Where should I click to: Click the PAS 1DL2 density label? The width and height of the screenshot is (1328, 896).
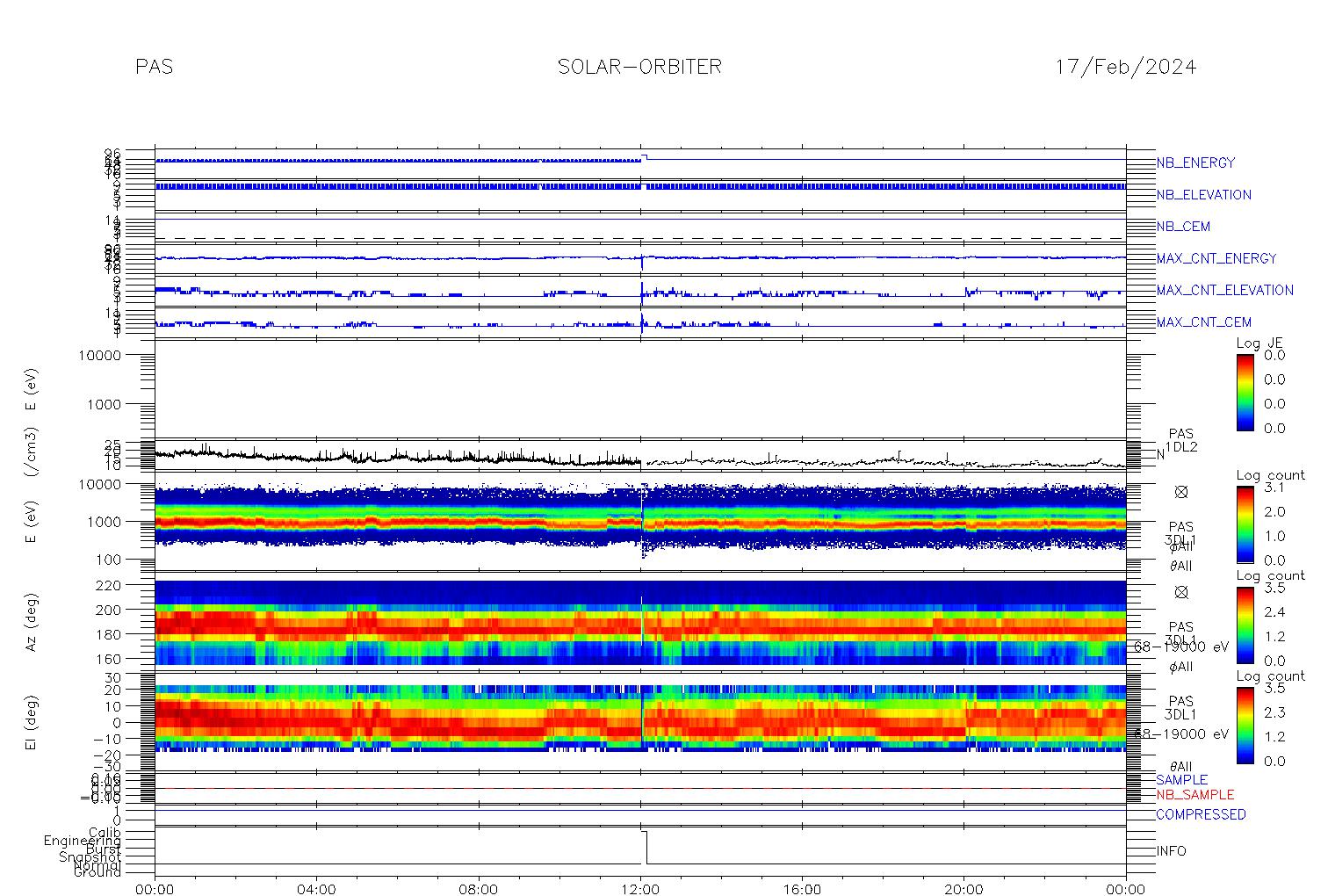pos(1181,440)
